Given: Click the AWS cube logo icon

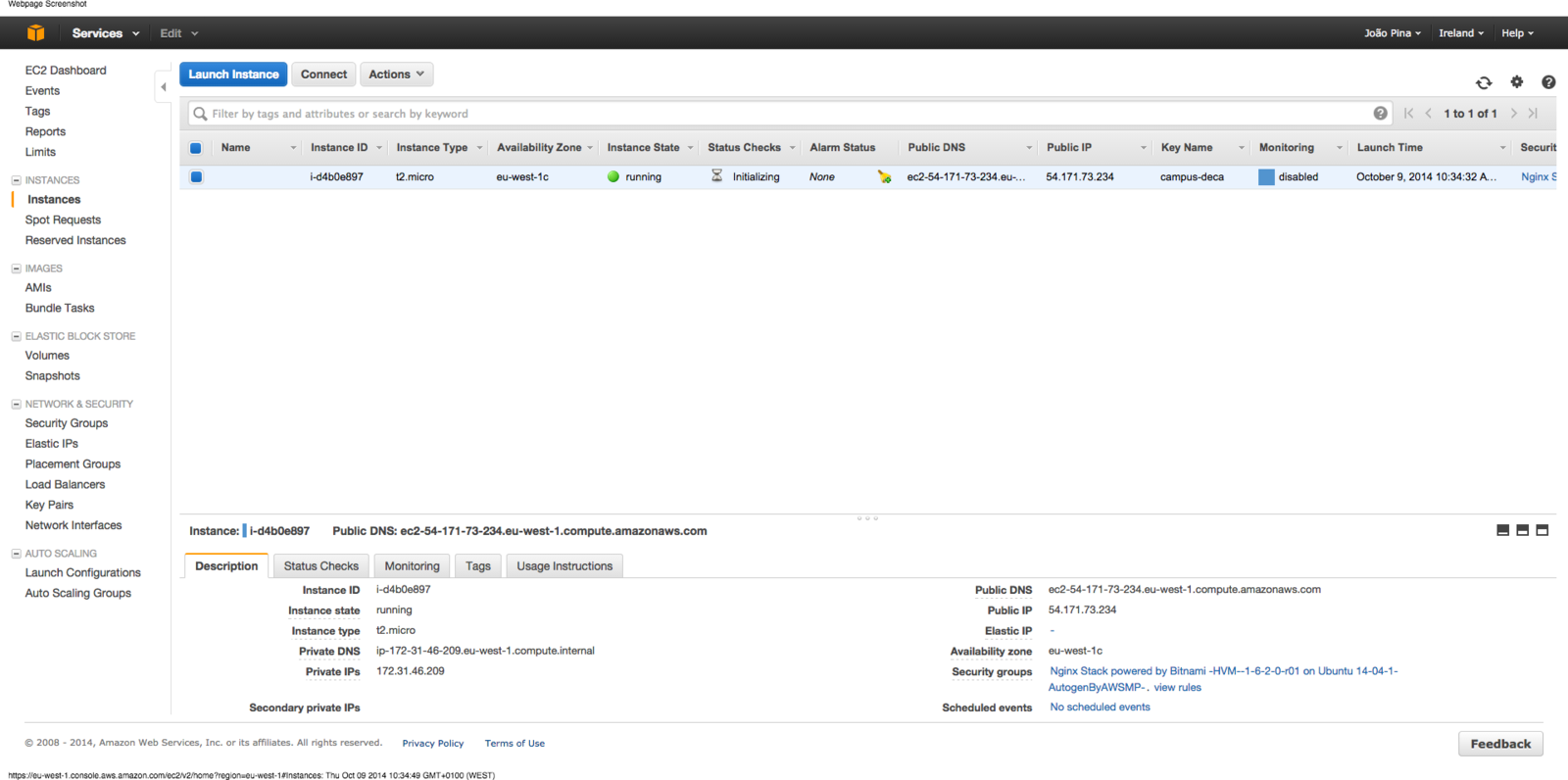Looking at the screenshot, I should [x=35, y=32].
